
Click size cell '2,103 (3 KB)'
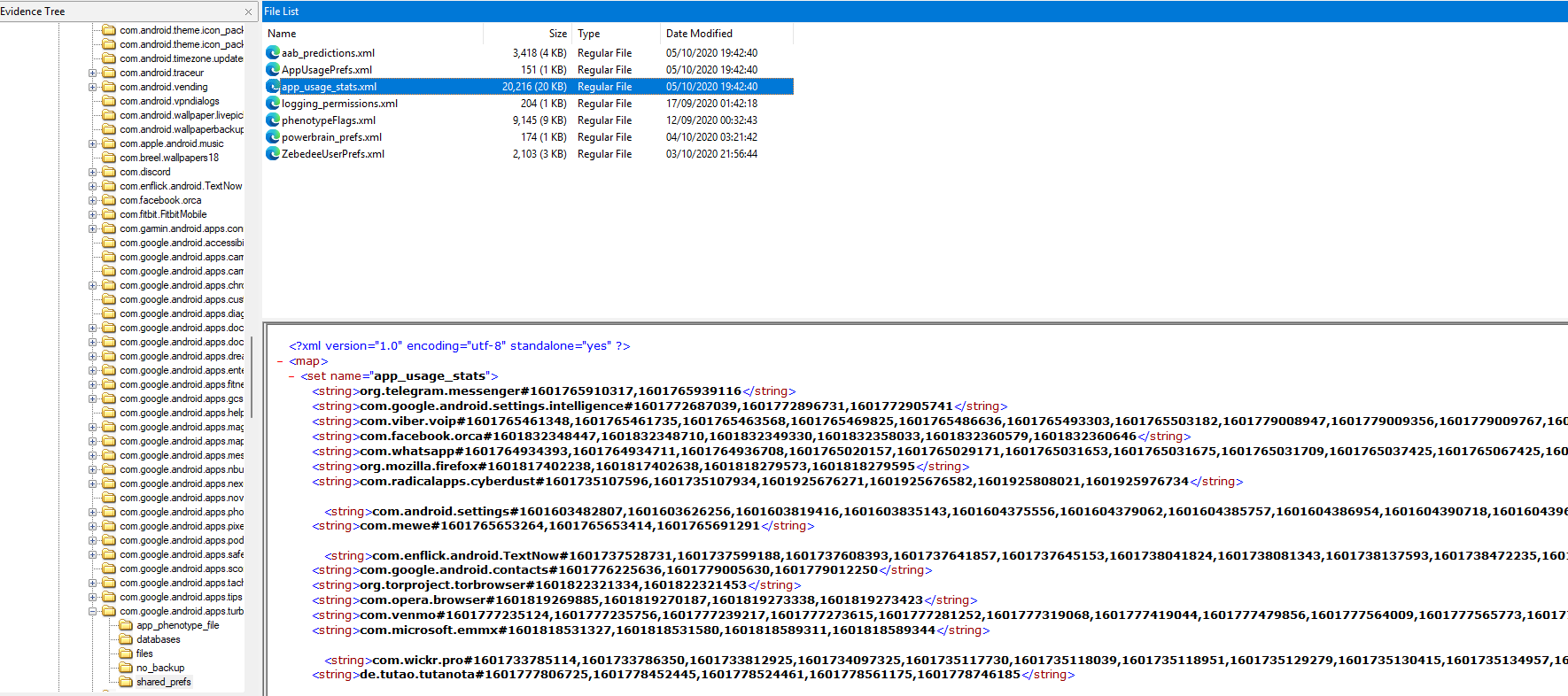[539, 154]
